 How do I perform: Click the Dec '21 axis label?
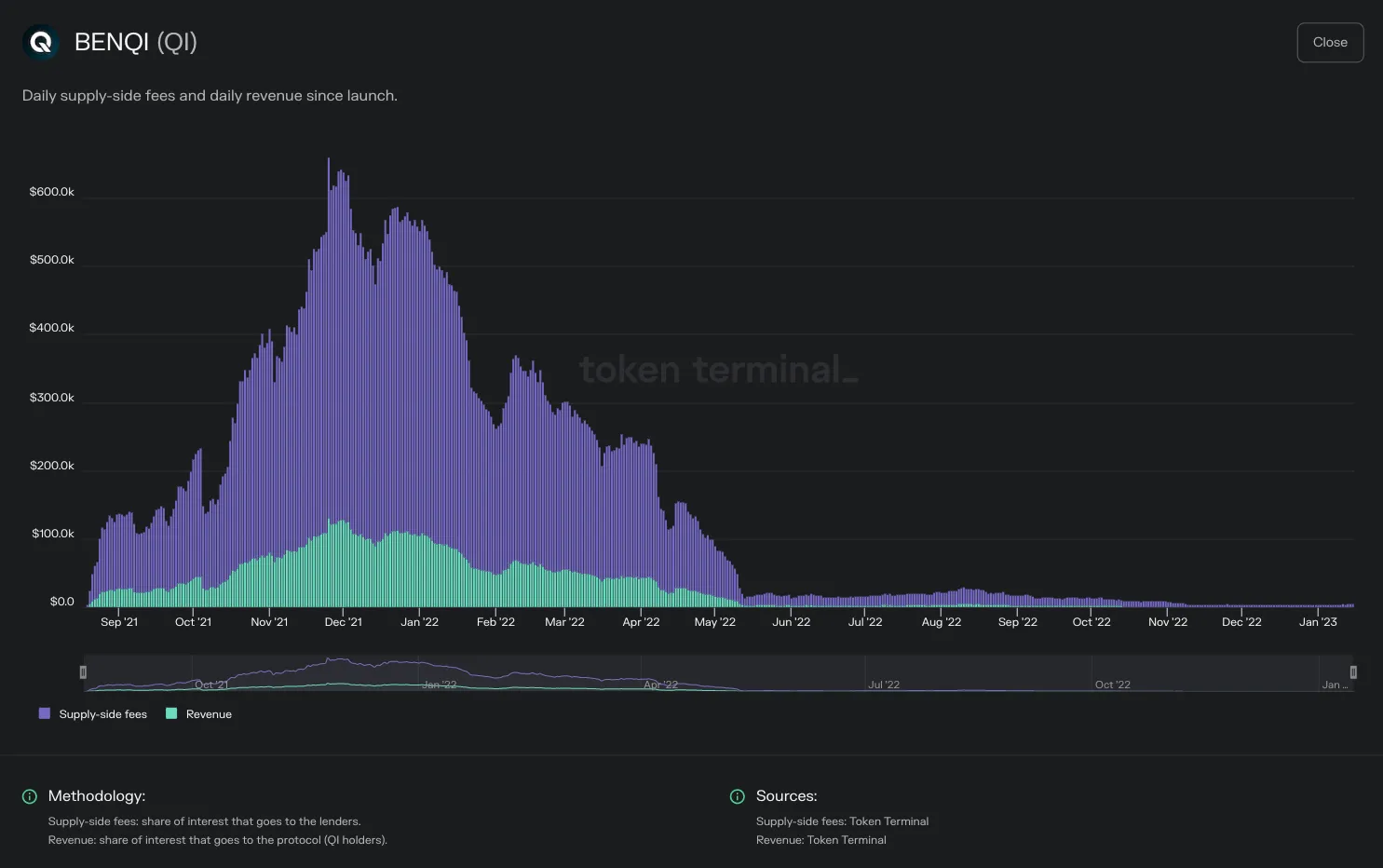[343, 622]
